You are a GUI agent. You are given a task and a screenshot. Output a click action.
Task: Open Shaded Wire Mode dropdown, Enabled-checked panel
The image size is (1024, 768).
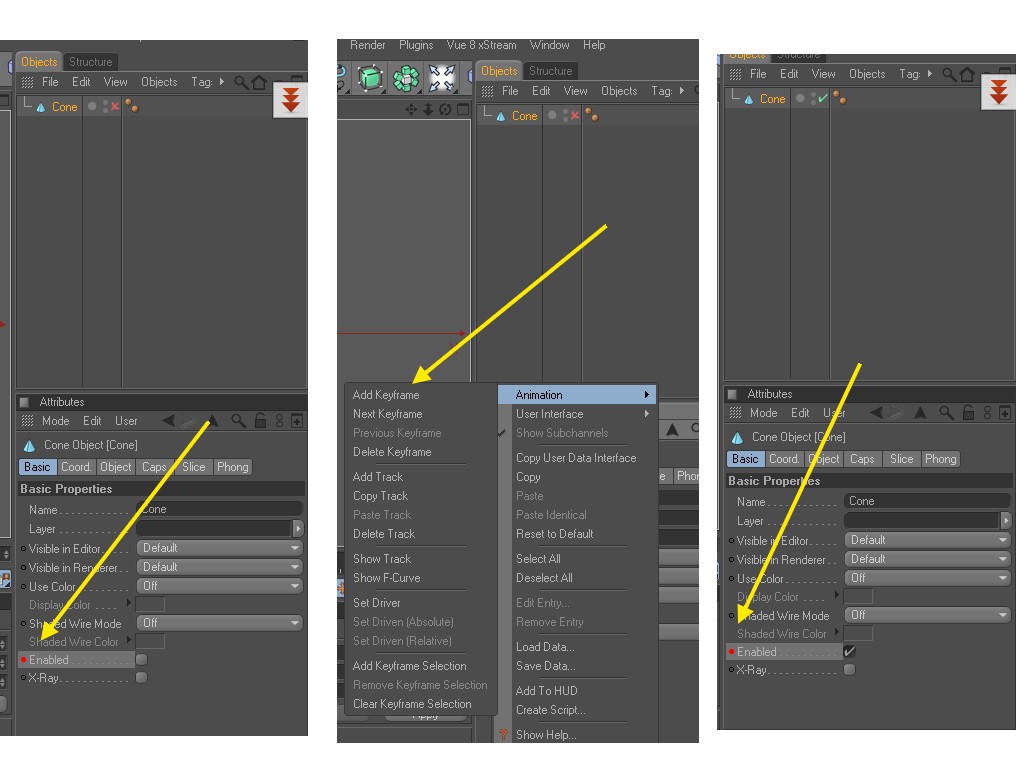click(x=927, y=615)
